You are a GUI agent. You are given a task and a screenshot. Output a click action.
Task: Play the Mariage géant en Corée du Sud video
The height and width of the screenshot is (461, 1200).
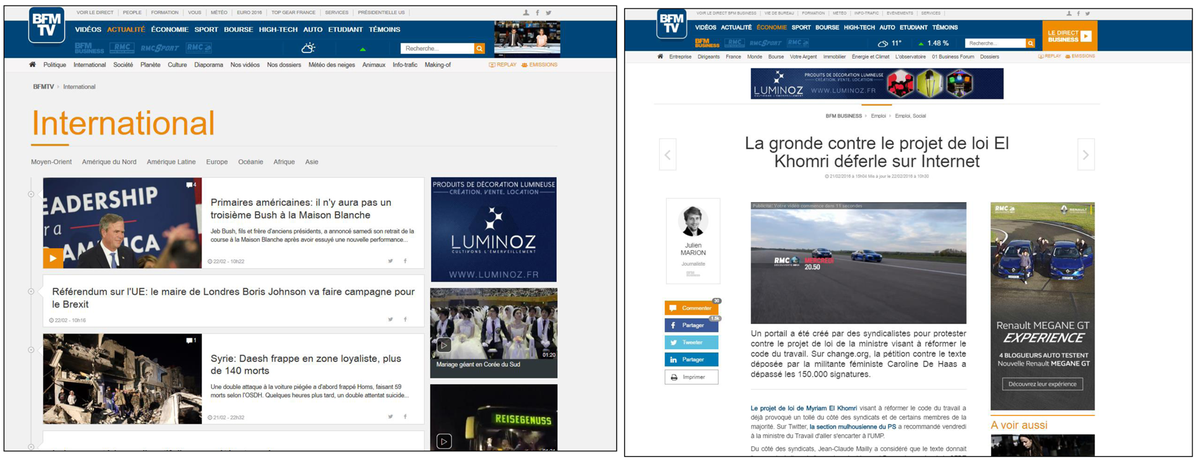[x=494, y=324]
